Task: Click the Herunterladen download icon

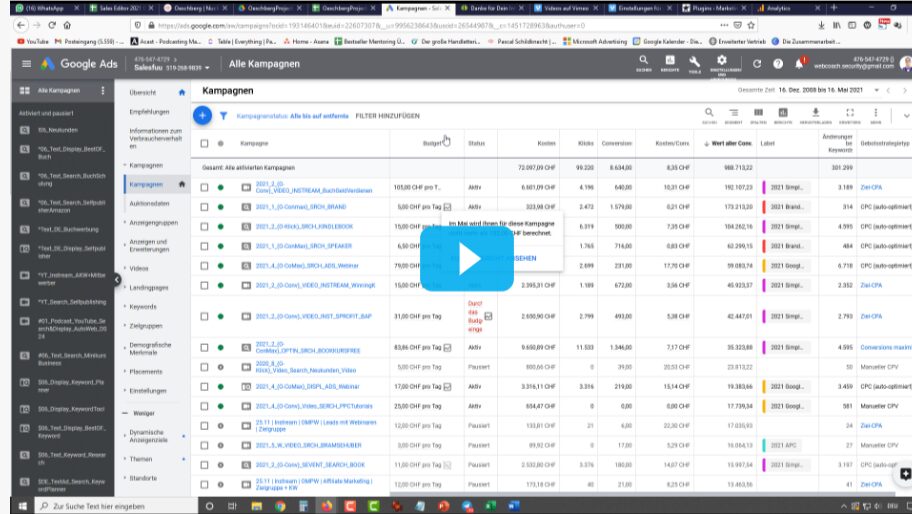Action: click(x=815, y=115)
